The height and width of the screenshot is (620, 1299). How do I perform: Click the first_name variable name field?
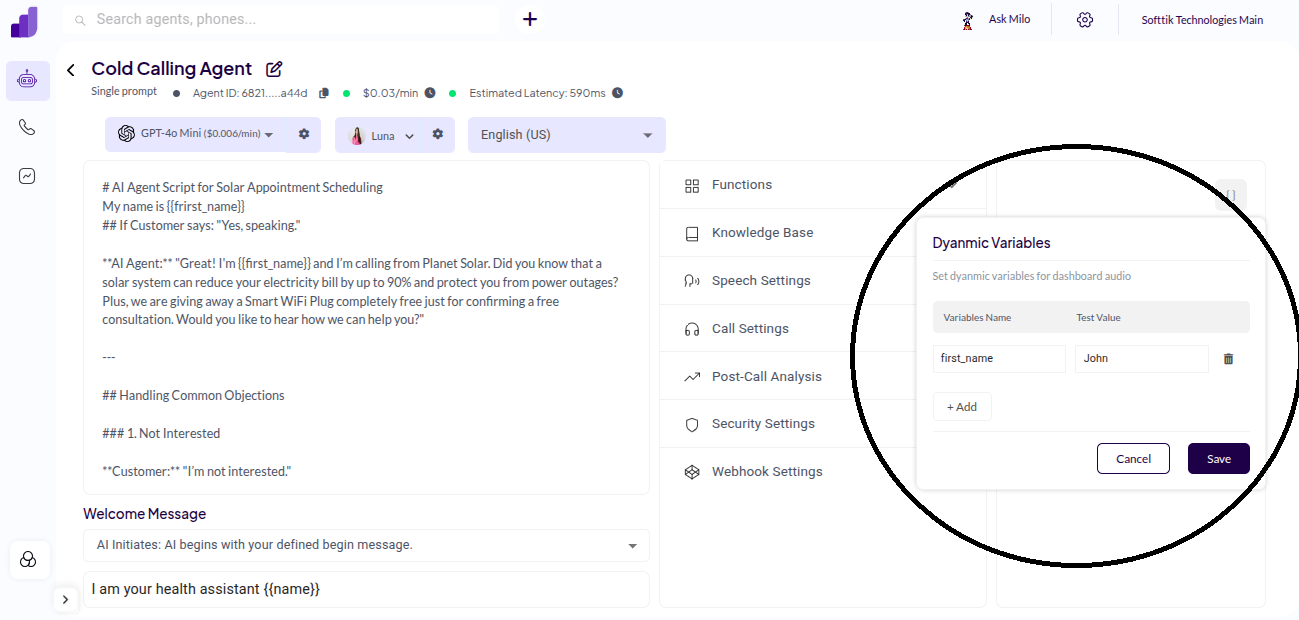coord(999,359)
